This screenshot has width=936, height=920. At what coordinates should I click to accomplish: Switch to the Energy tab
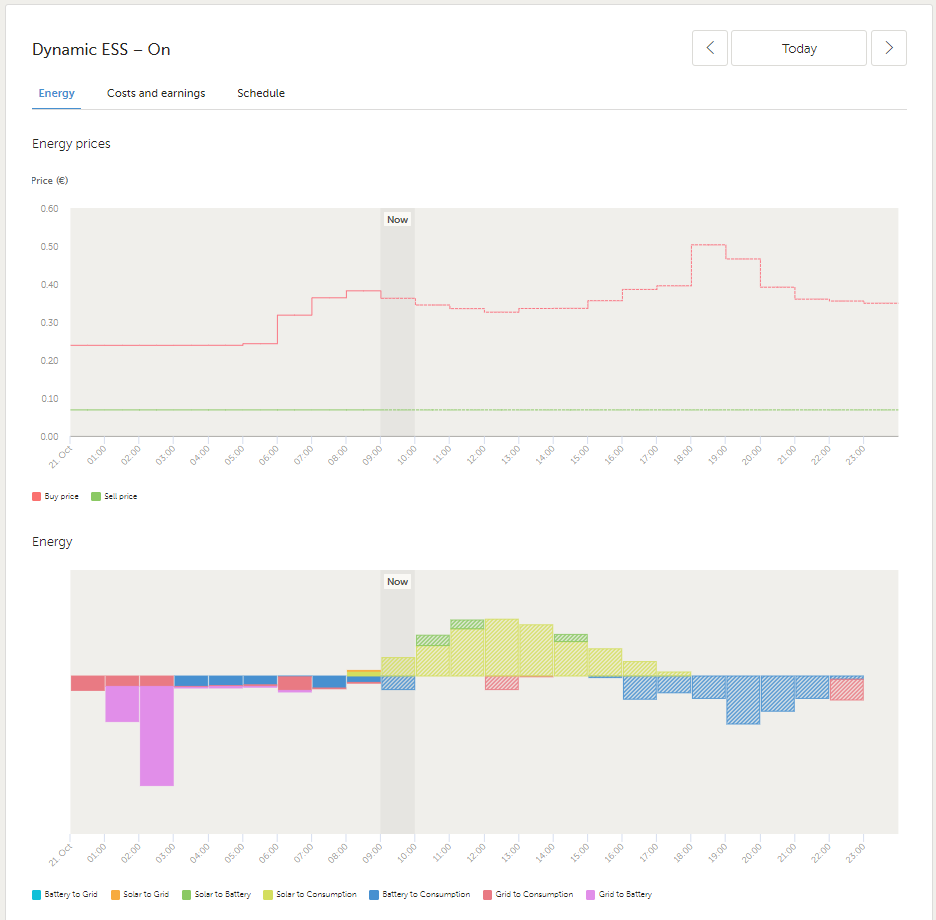pyautogui.click(x=56, y=93)
